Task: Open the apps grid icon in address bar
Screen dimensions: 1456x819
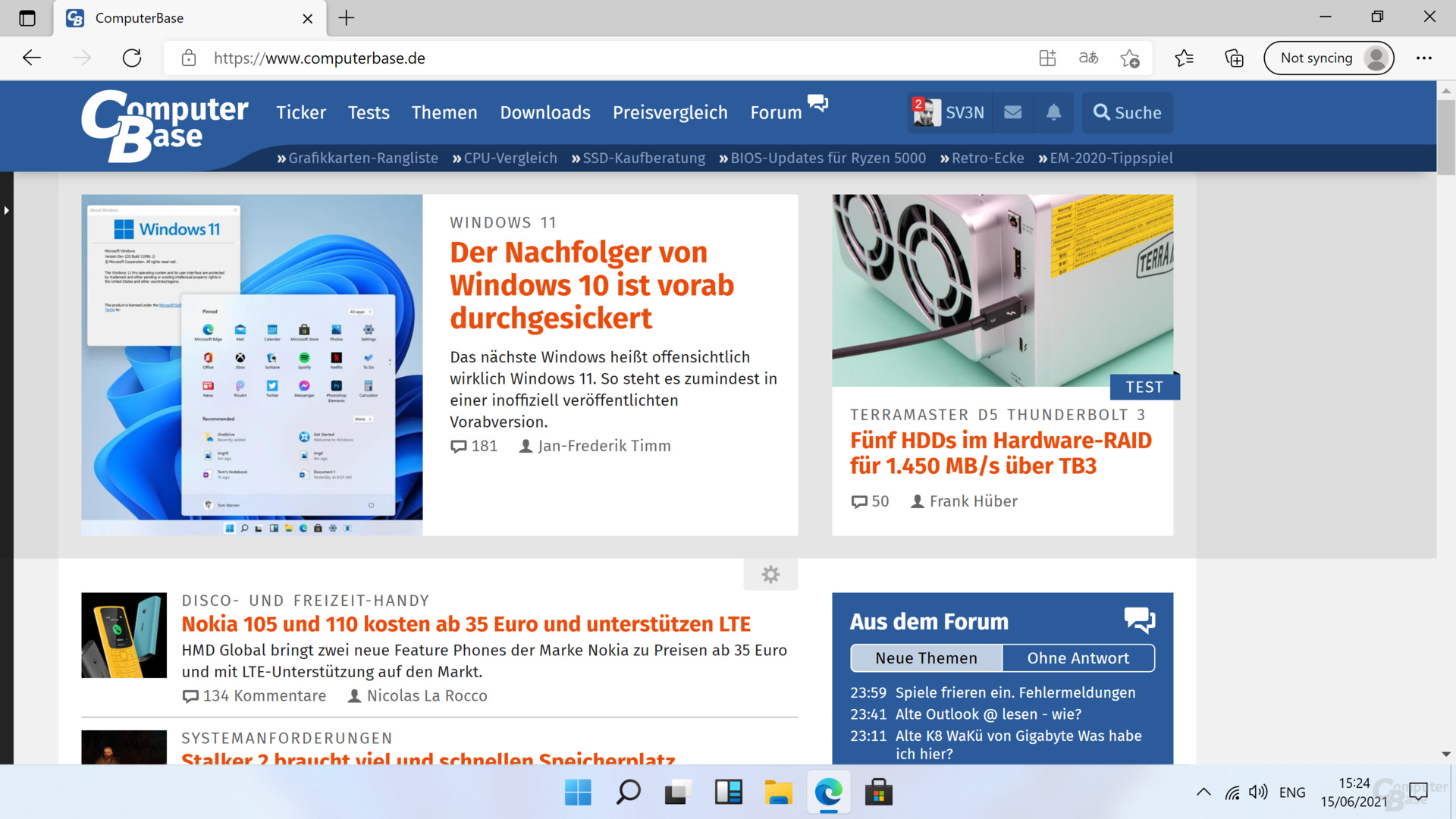Action: (1047, 58)
